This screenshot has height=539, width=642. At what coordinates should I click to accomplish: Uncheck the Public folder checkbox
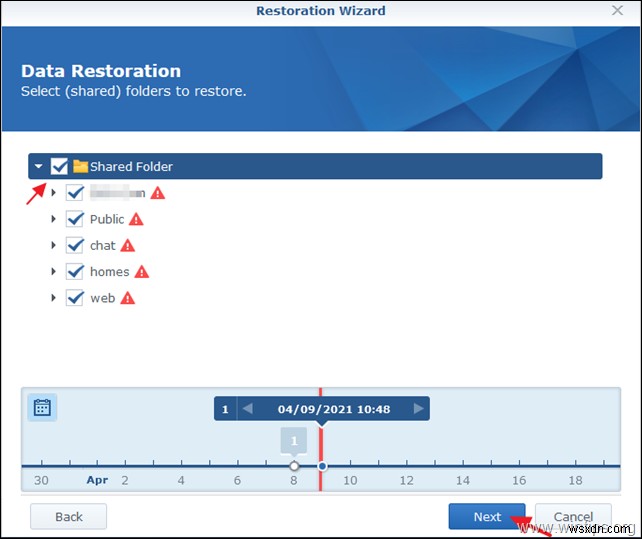pos(75,219)
